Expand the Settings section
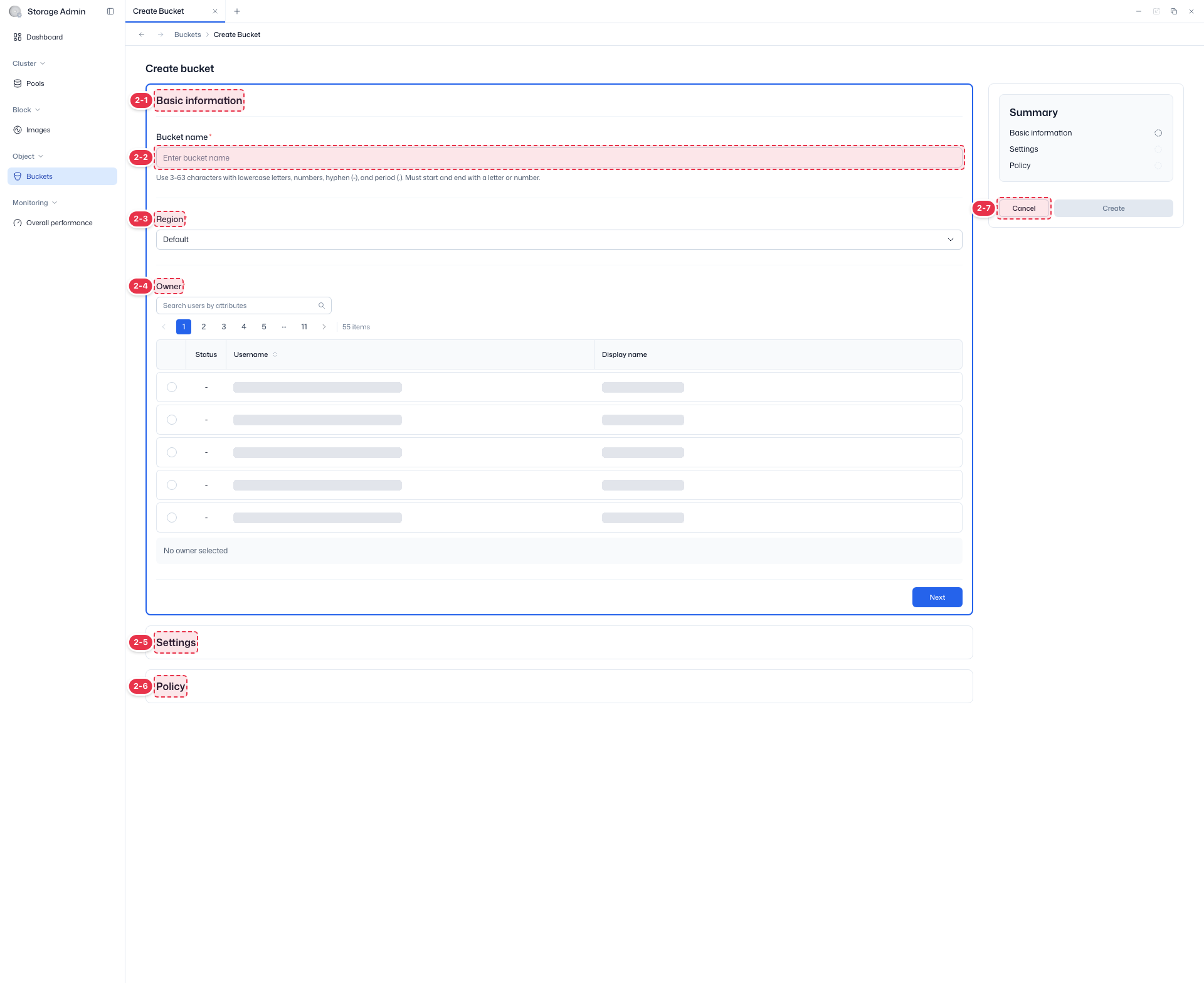1204x983 pixels. pyautogui.click(x=559, y=642)
